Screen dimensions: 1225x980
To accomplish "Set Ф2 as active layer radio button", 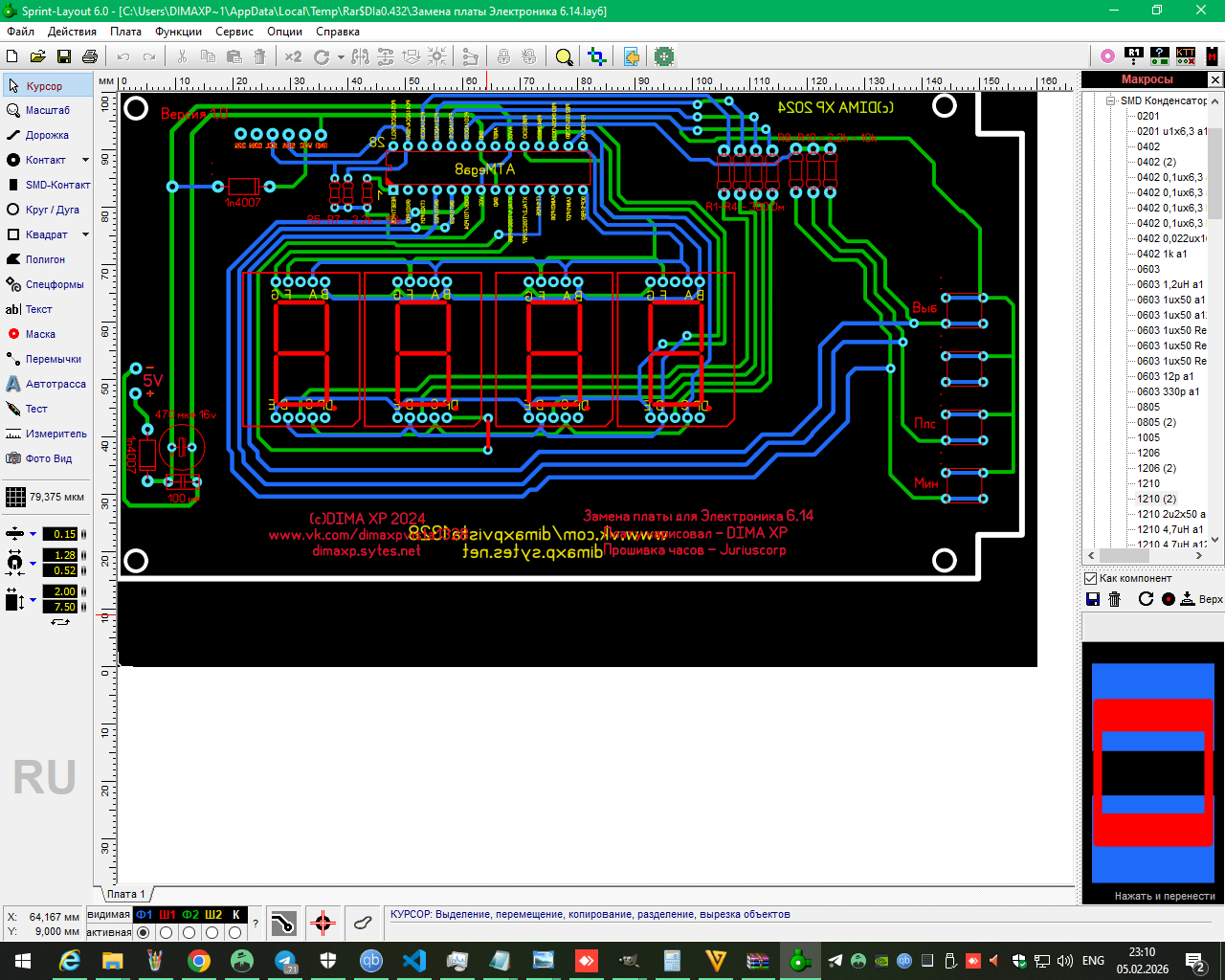I will [189, 932].
